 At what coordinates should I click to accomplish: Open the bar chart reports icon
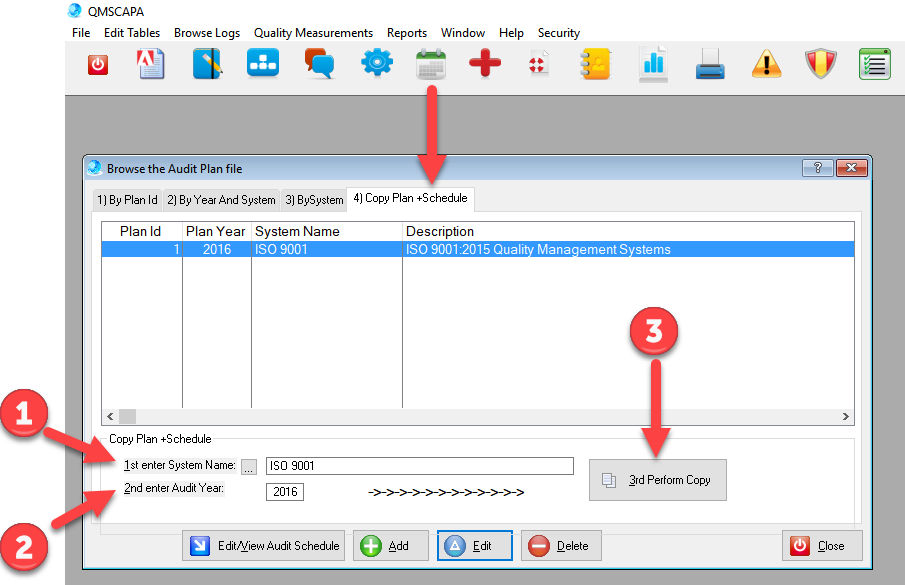click(653, 65)
